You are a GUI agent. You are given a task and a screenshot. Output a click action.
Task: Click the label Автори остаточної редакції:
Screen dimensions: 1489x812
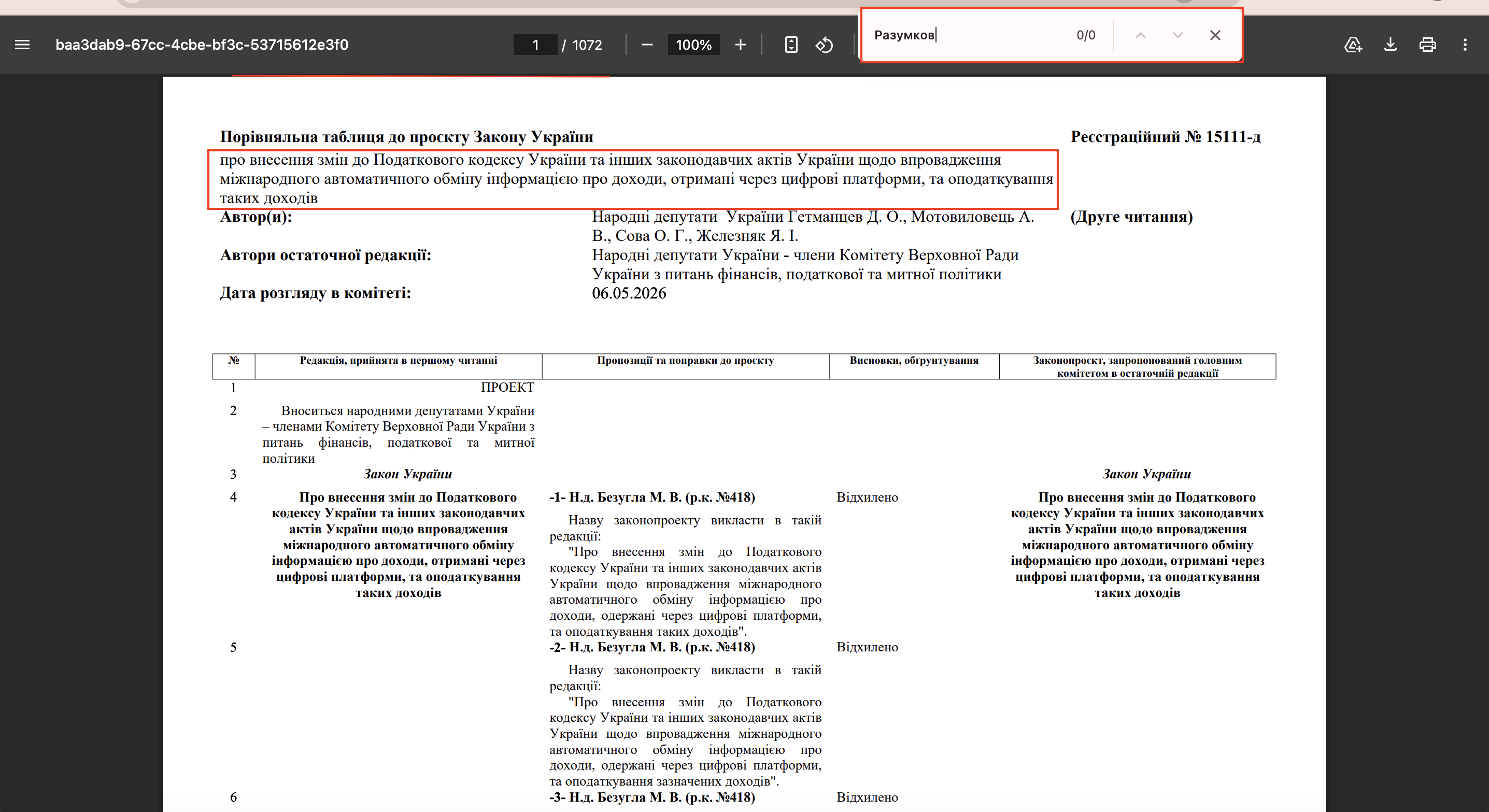point(325,255)
